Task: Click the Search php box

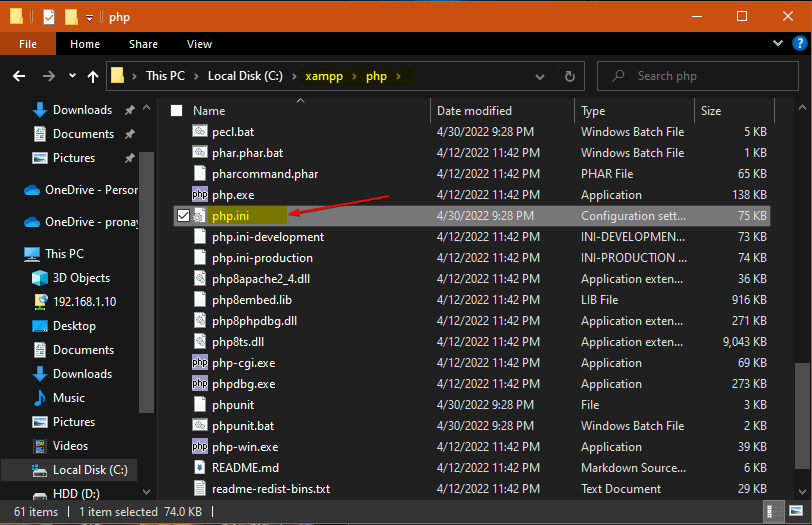Action: click(x=698, y=76)
